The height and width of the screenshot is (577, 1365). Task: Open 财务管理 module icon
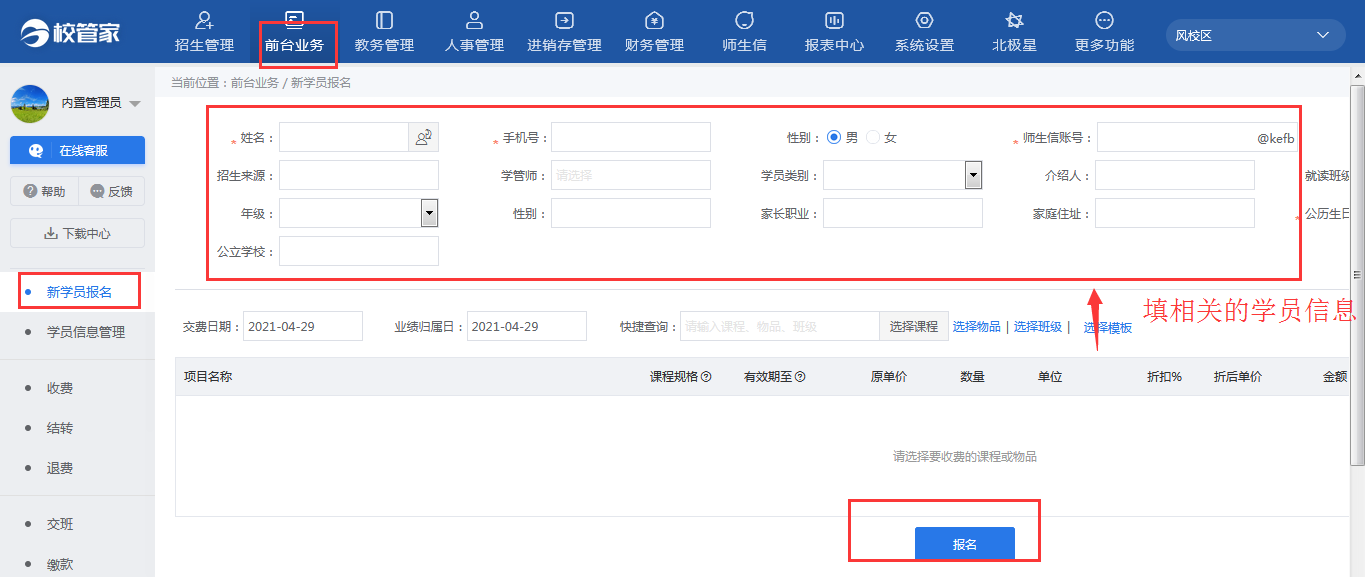[x=654, y=20]
